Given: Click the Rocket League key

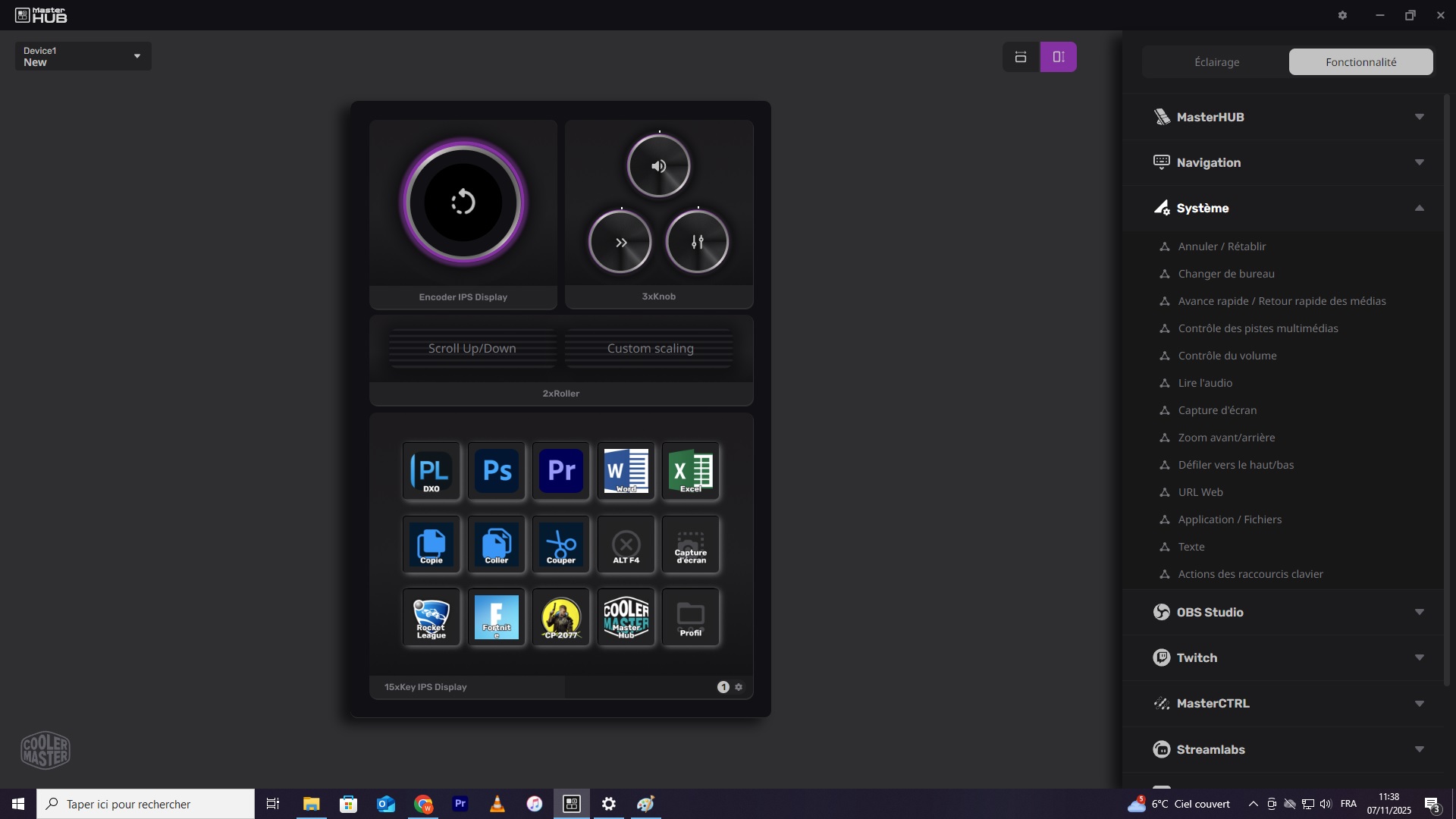Looking at the screenshot, I should (x=431, y=617).
